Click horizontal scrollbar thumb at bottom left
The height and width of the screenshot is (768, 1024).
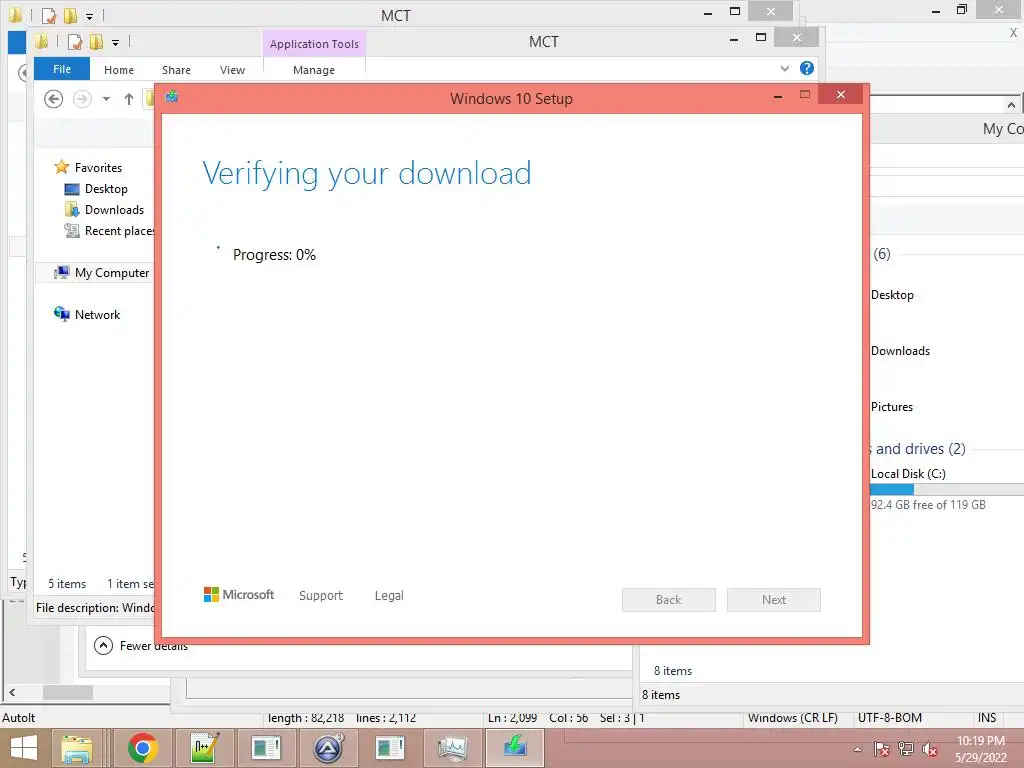coord(68,692)
